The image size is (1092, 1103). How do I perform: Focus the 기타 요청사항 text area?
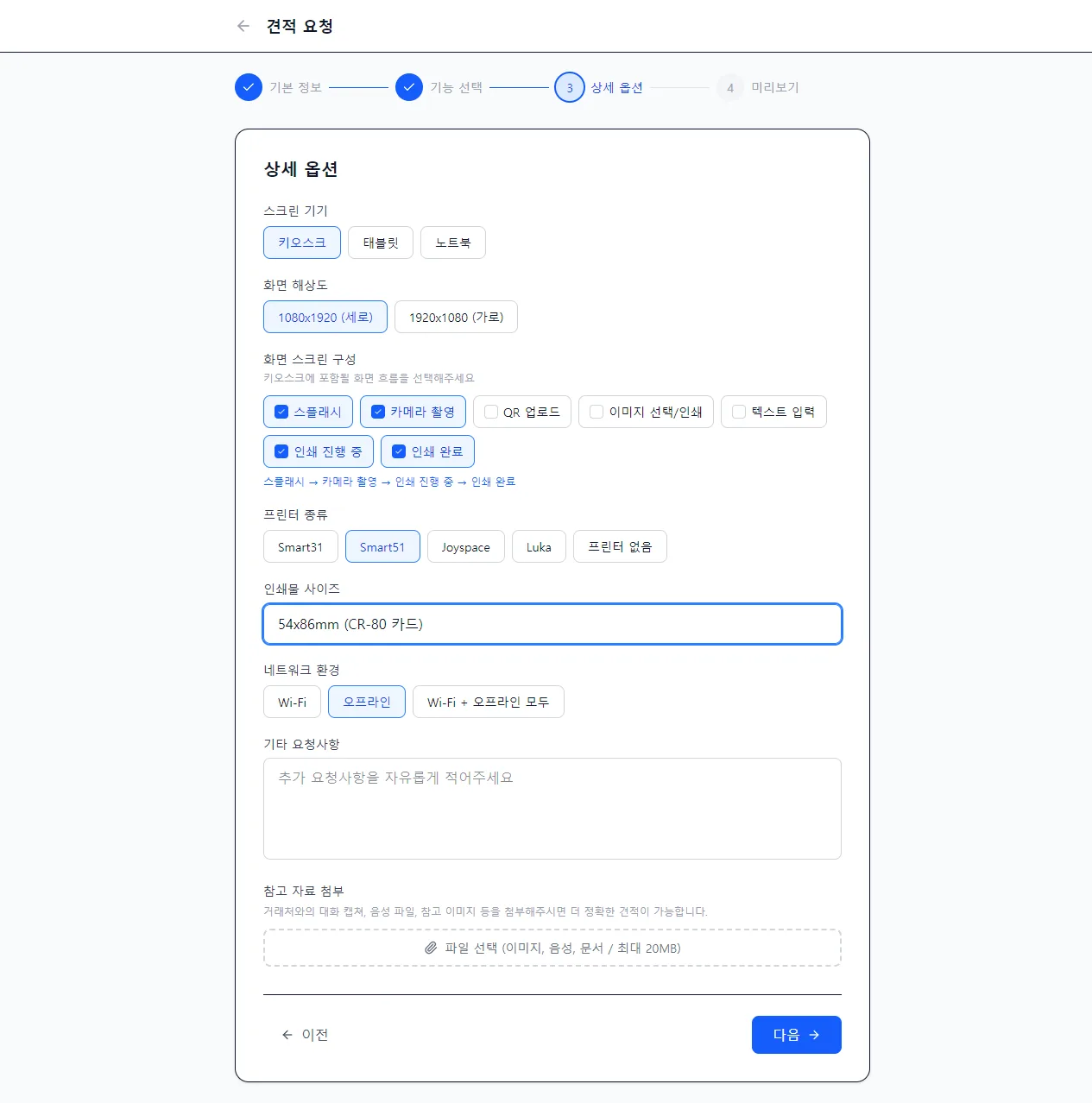click(x=552, y=809)
